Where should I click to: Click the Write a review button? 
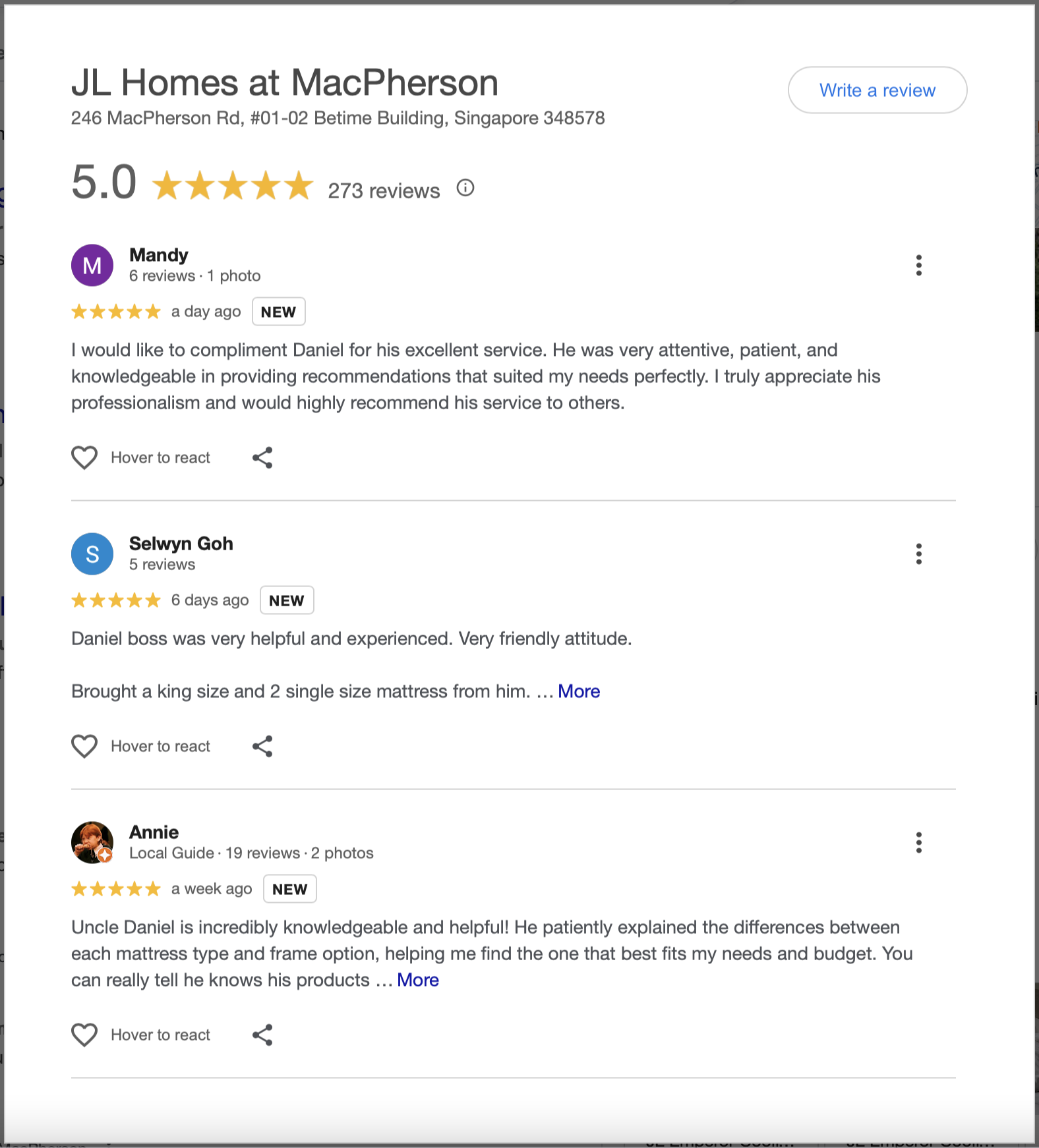[x=877, y=90]
